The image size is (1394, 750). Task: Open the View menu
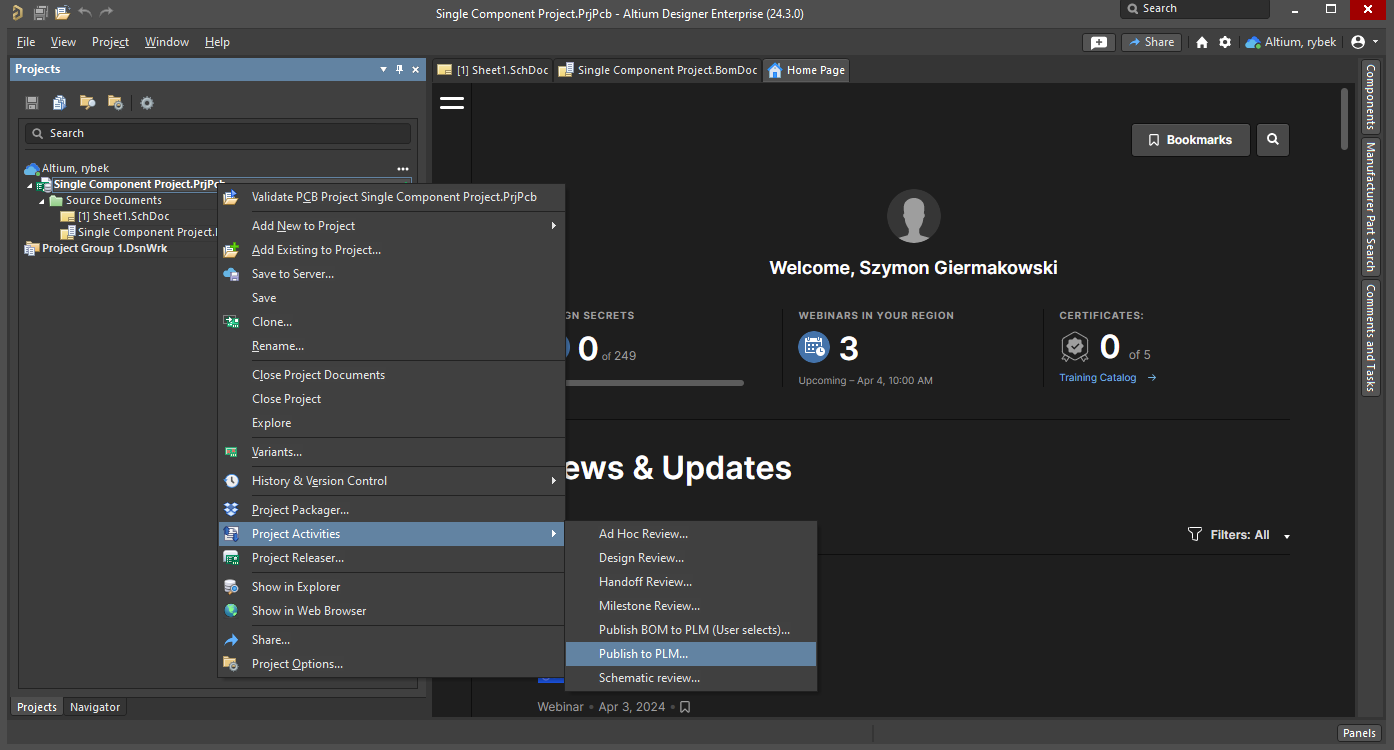[63, 42]
